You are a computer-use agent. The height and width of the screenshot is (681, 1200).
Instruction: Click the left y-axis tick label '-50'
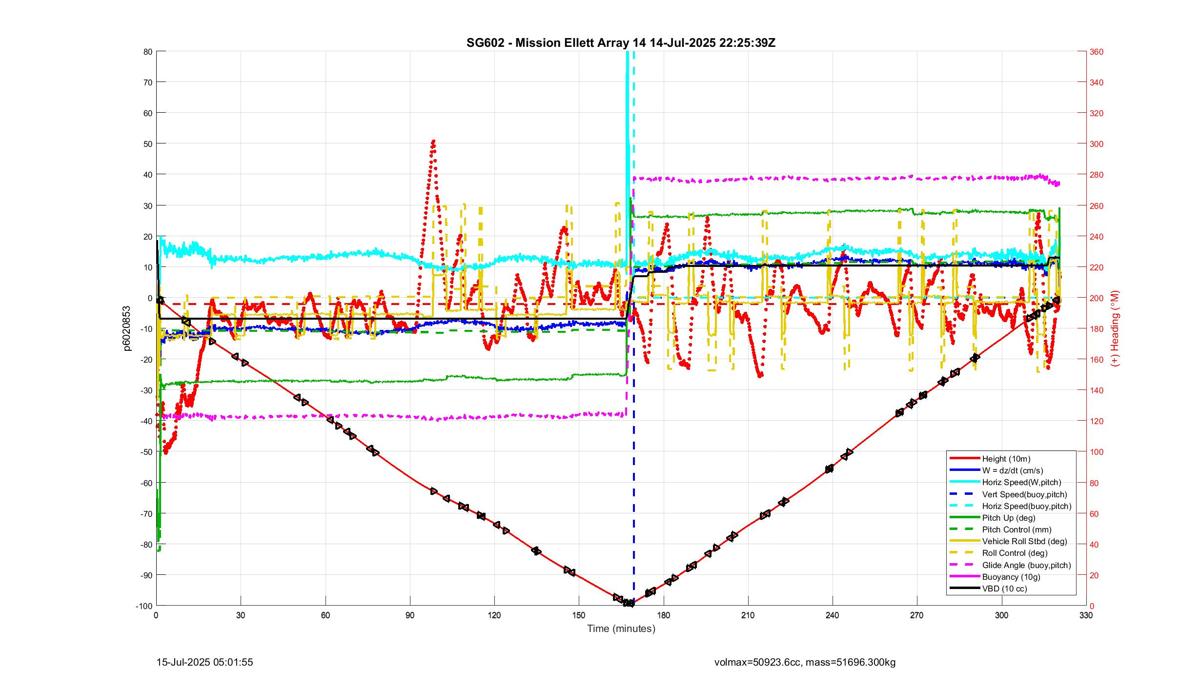pos(145,452)
